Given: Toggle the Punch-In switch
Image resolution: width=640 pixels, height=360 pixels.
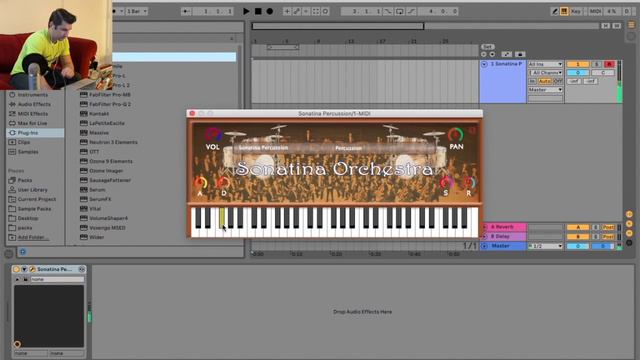Looking at the screenshot, I should [x=388, y=11].
